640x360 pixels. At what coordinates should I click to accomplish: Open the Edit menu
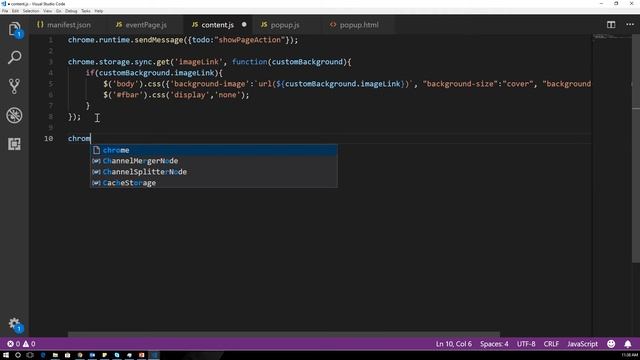[x=15, y=11]
